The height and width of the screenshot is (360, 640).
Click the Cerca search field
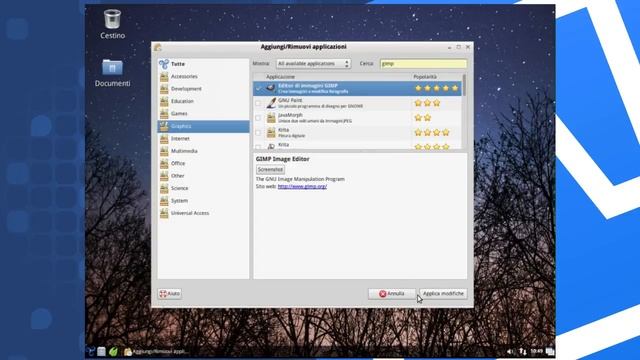pos(423,64)
